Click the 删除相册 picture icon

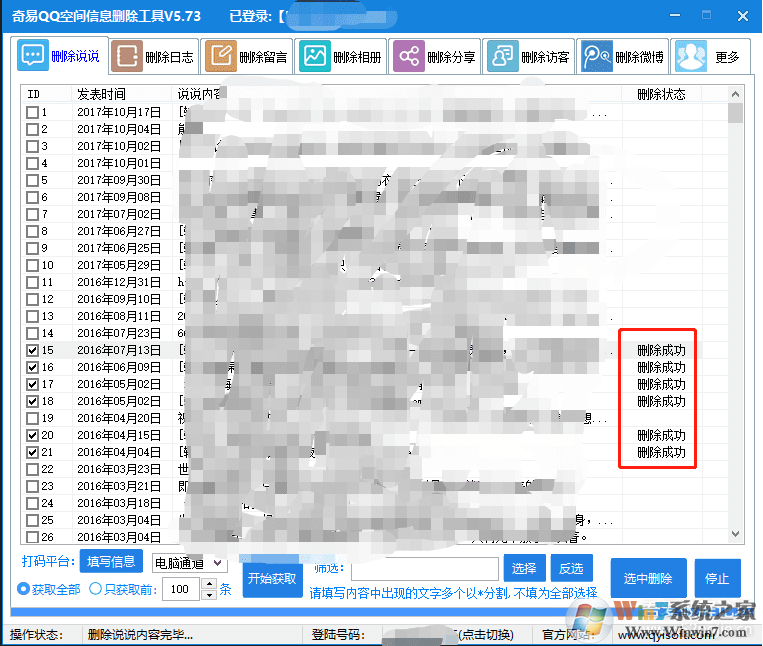315,56
